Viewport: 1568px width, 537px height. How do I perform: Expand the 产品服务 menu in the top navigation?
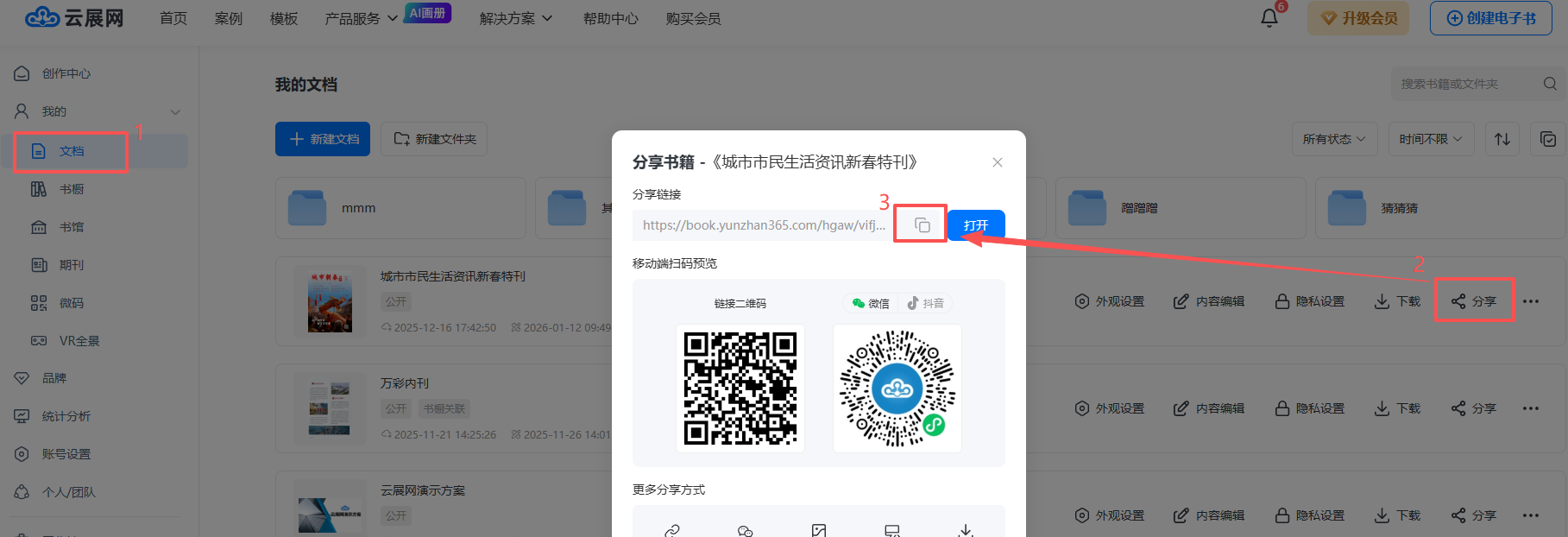pyautogui.click(x=361, y=18)
